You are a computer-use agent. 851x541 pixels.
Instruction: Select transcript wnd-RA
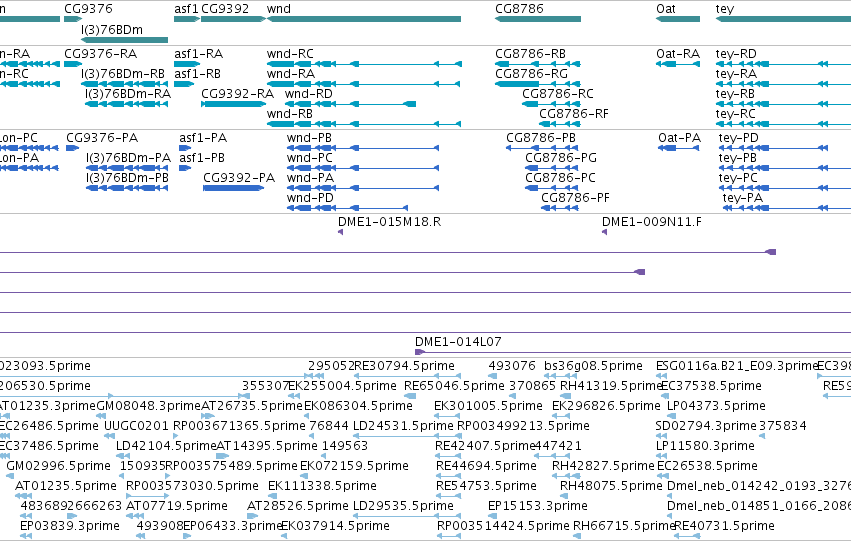(x=364, y=84)
